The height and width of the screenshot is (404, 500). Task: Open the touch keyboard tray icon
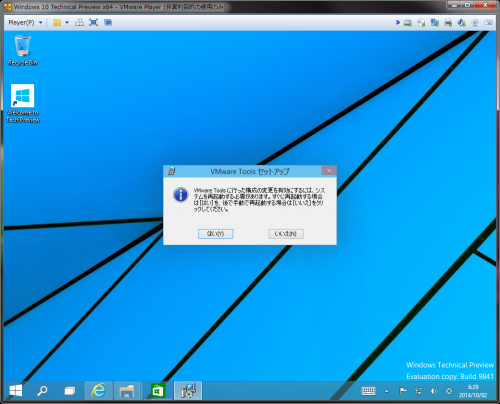(368, 391)
